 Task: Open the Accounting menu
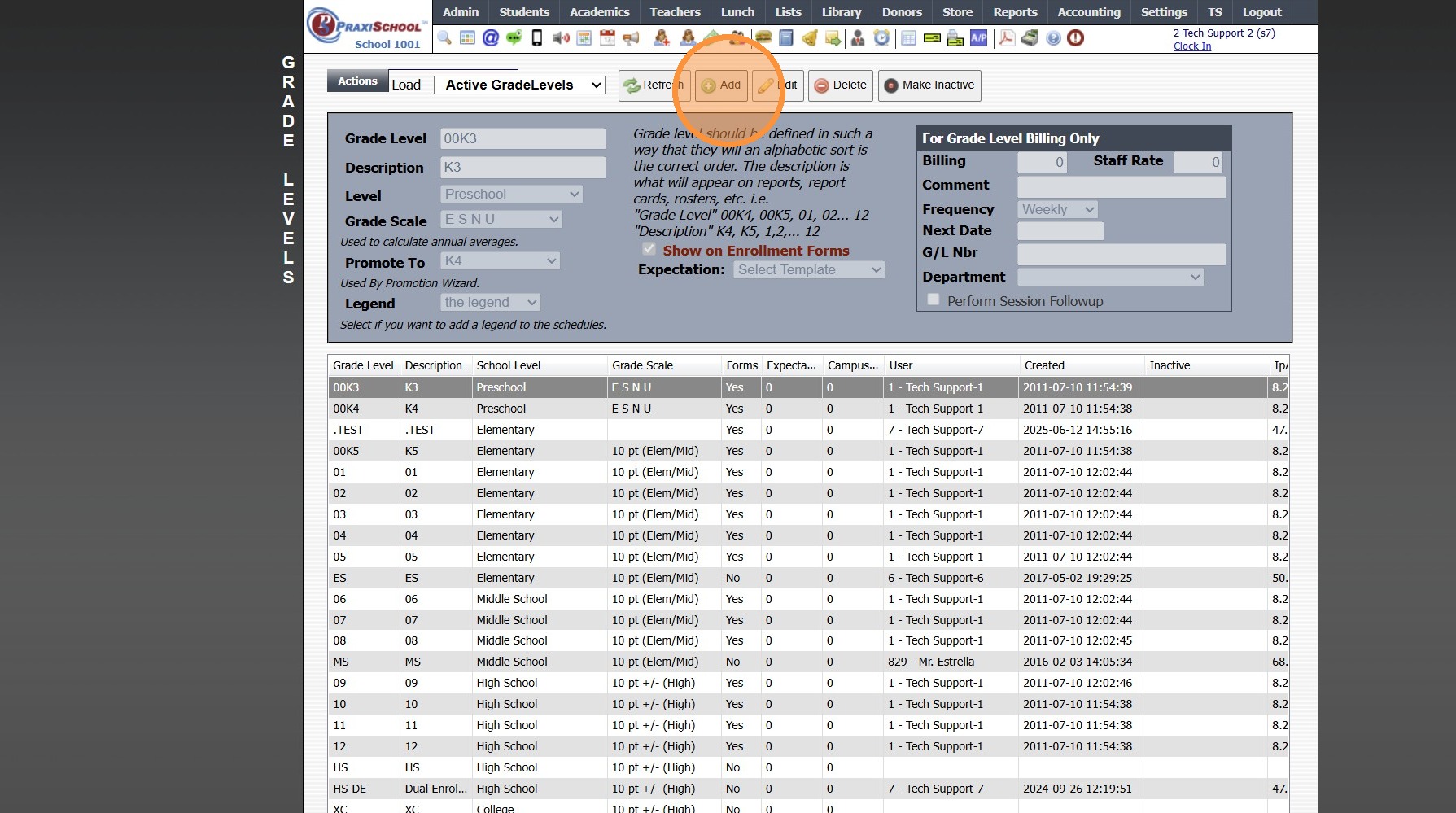[x=1088, y=12]
